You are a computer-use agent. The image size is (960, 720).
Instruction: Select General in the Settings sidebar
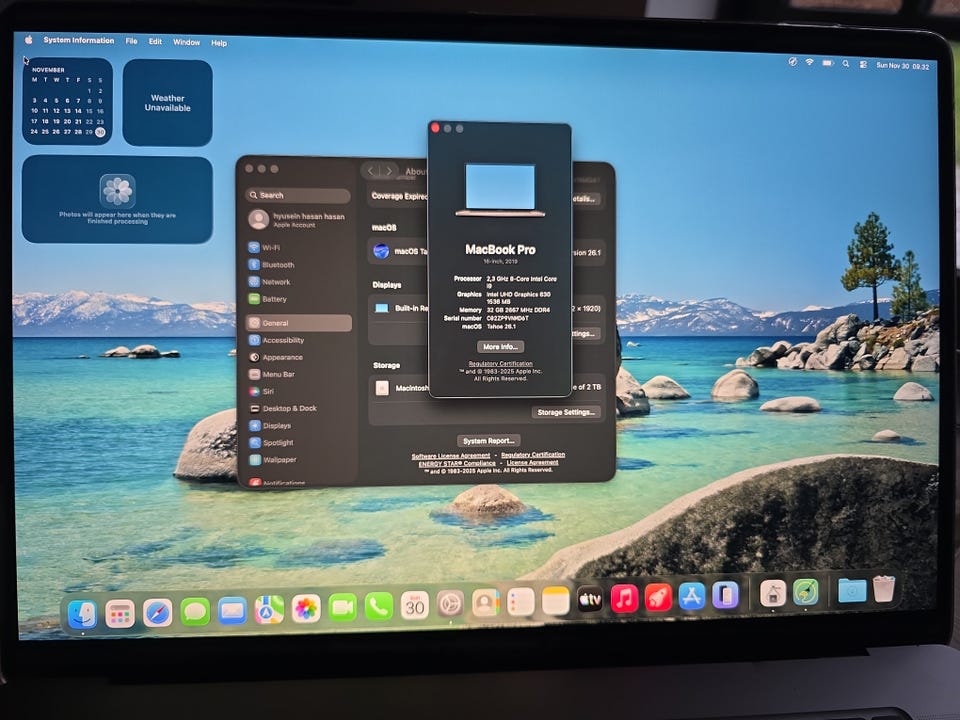coord(299,323)
